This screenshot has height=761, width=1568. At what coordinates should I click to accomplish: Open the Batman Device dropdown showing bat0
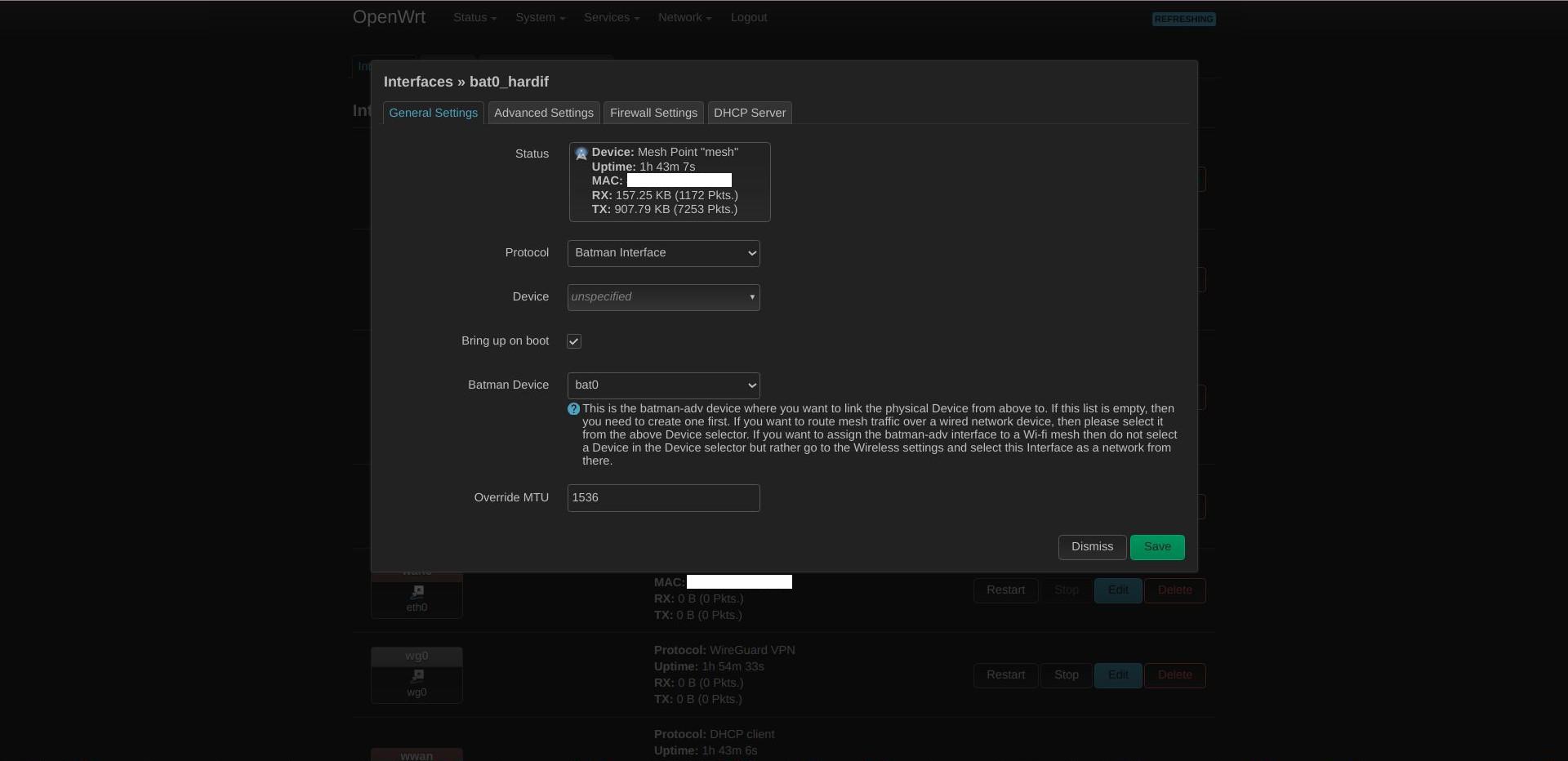(664, 385)
